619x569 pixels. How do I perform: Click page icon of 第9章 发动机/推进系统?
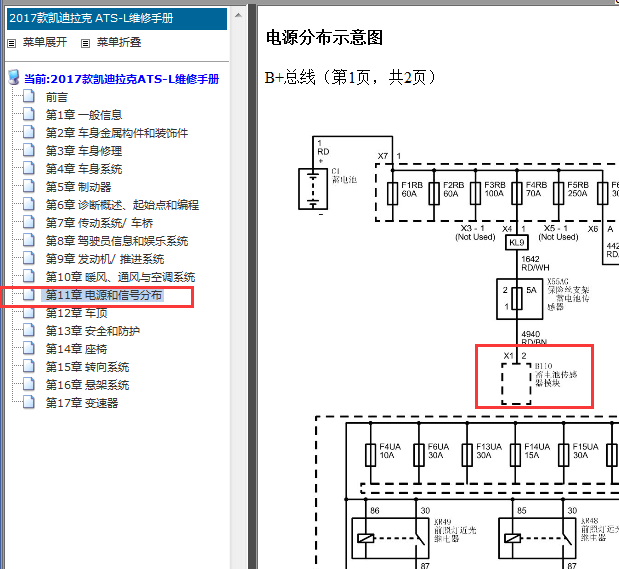(x=28, y=258)
